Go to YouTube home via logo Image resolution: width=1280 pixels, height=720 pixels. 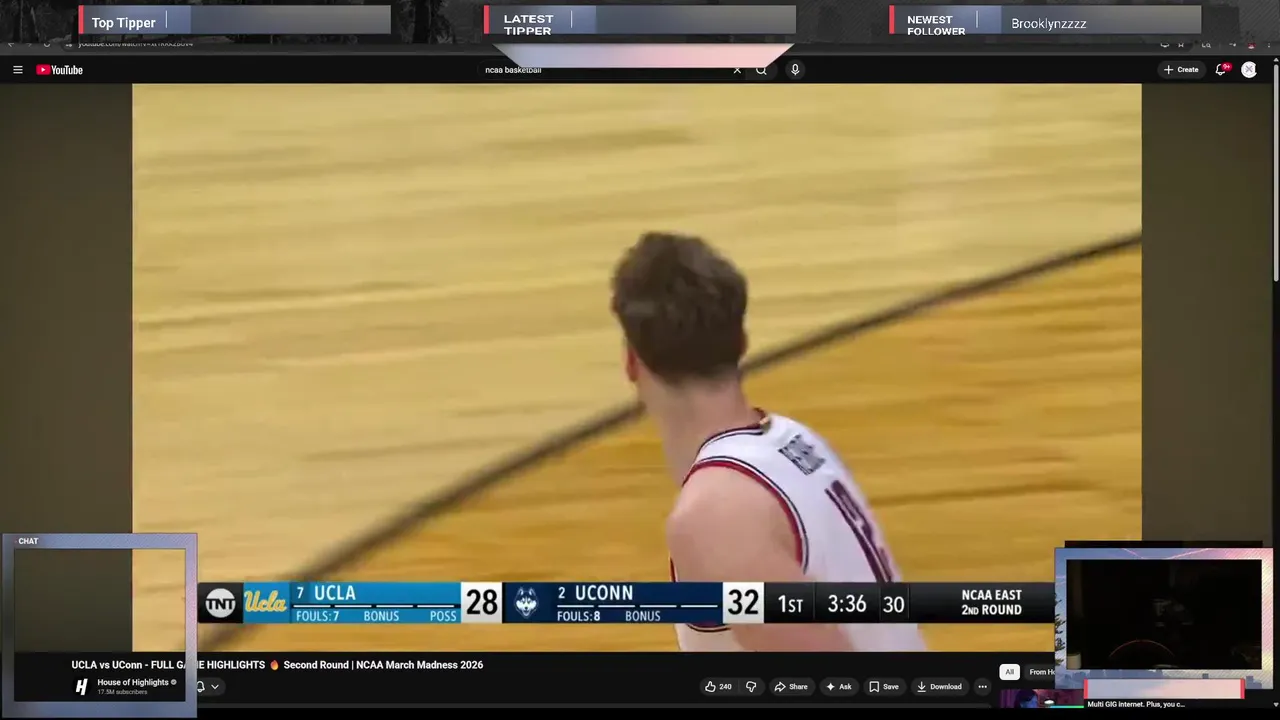click(x=60, y=70)
